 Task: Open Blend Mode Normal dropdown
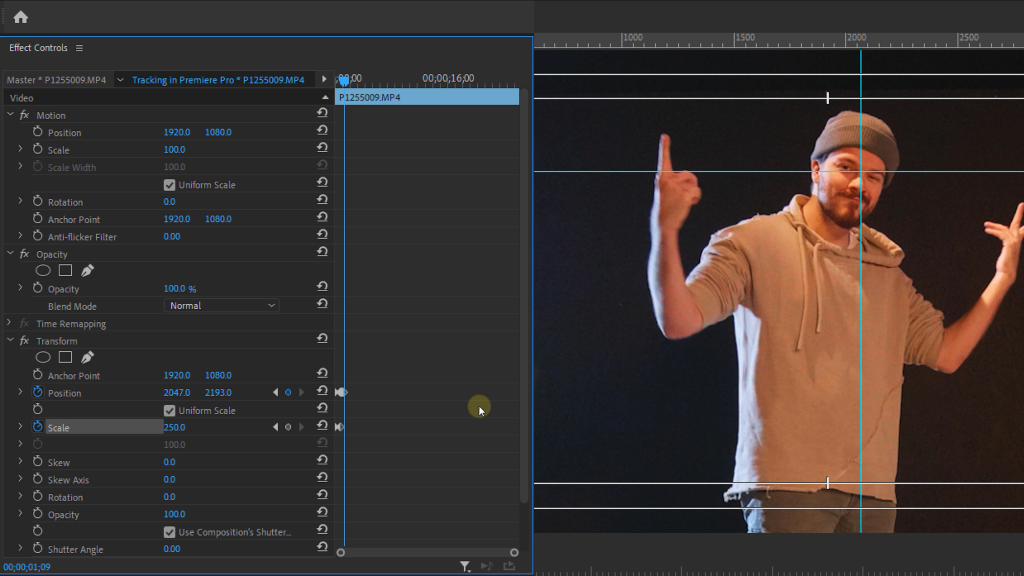click(221, 306)
